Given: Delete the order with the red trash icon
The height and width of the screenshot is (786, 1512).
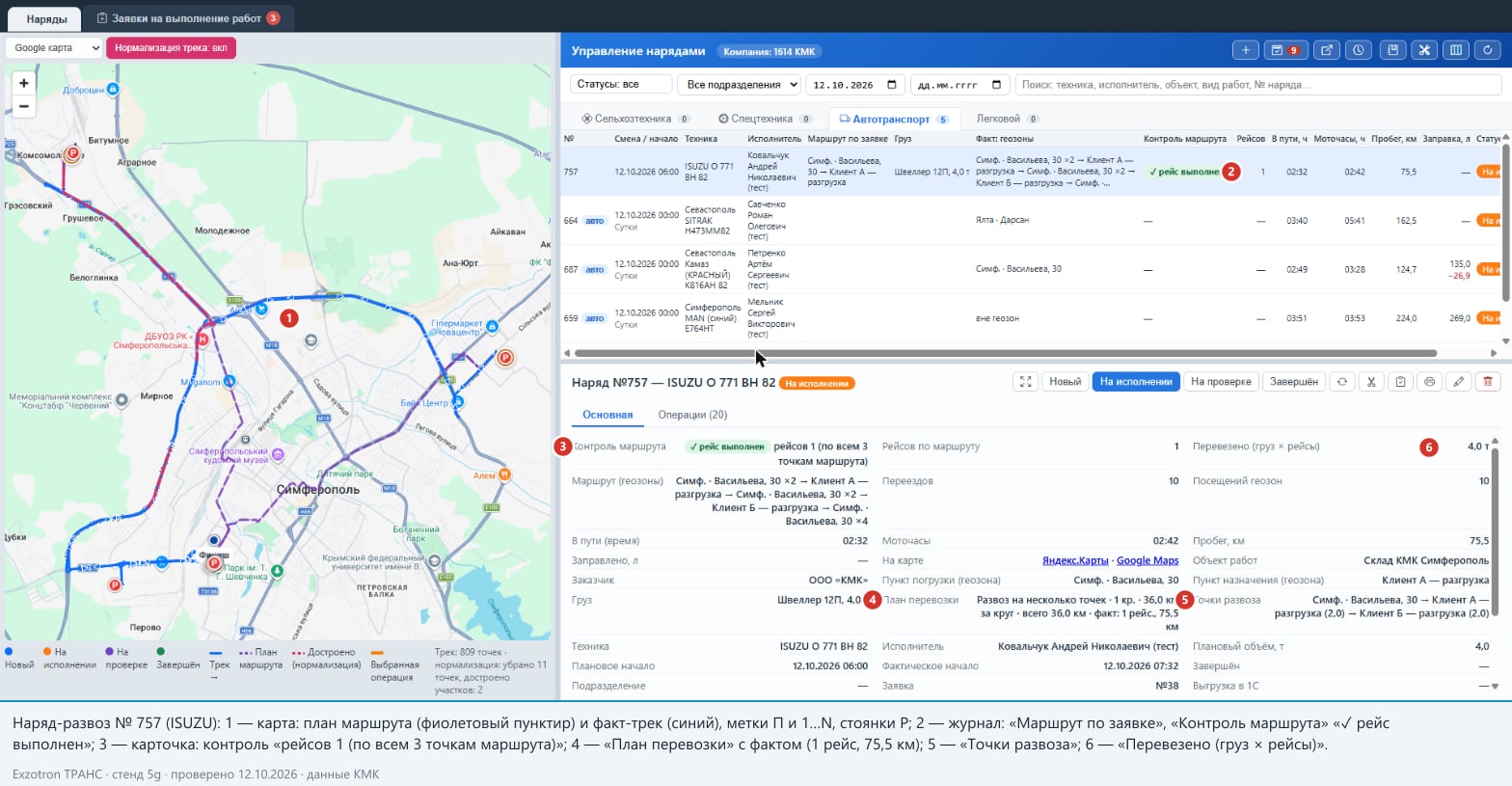Looking at the screenshot, I should [1488, 382].
